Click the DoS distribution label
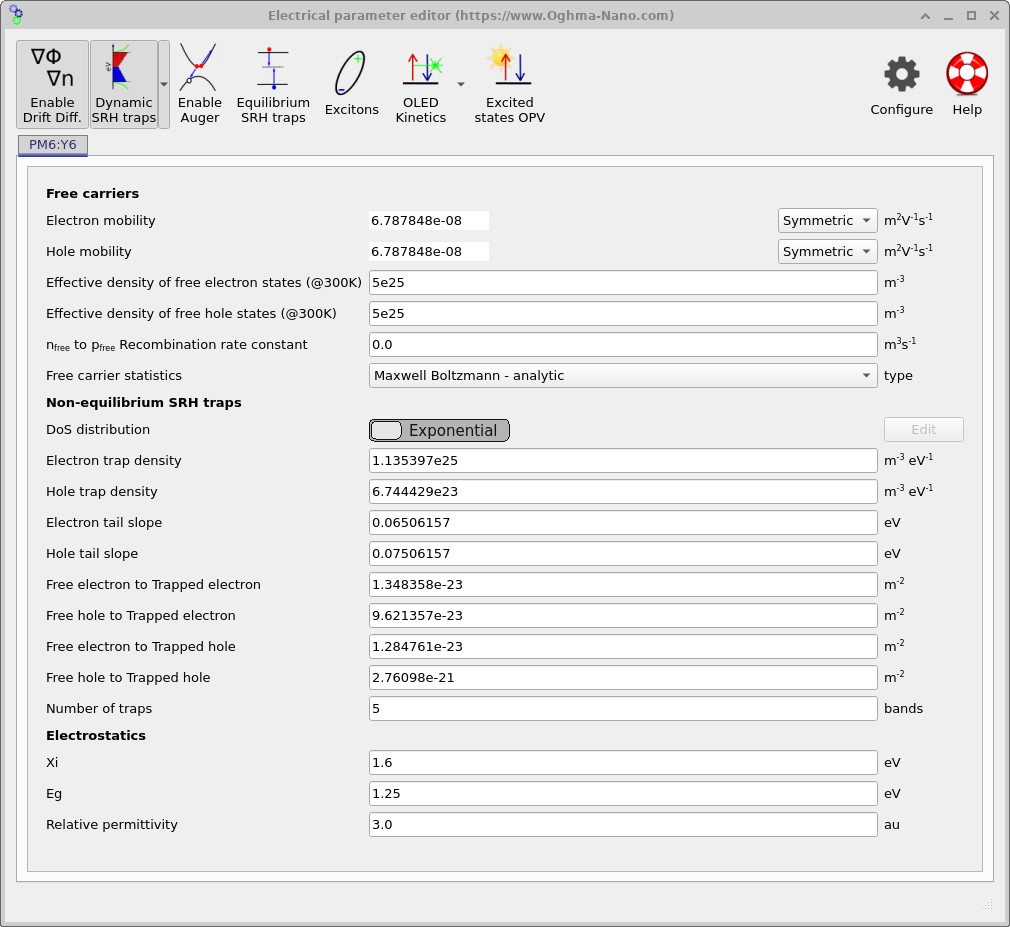The image size is (1010, 927). pyautogui.click(x=98, y=430)
